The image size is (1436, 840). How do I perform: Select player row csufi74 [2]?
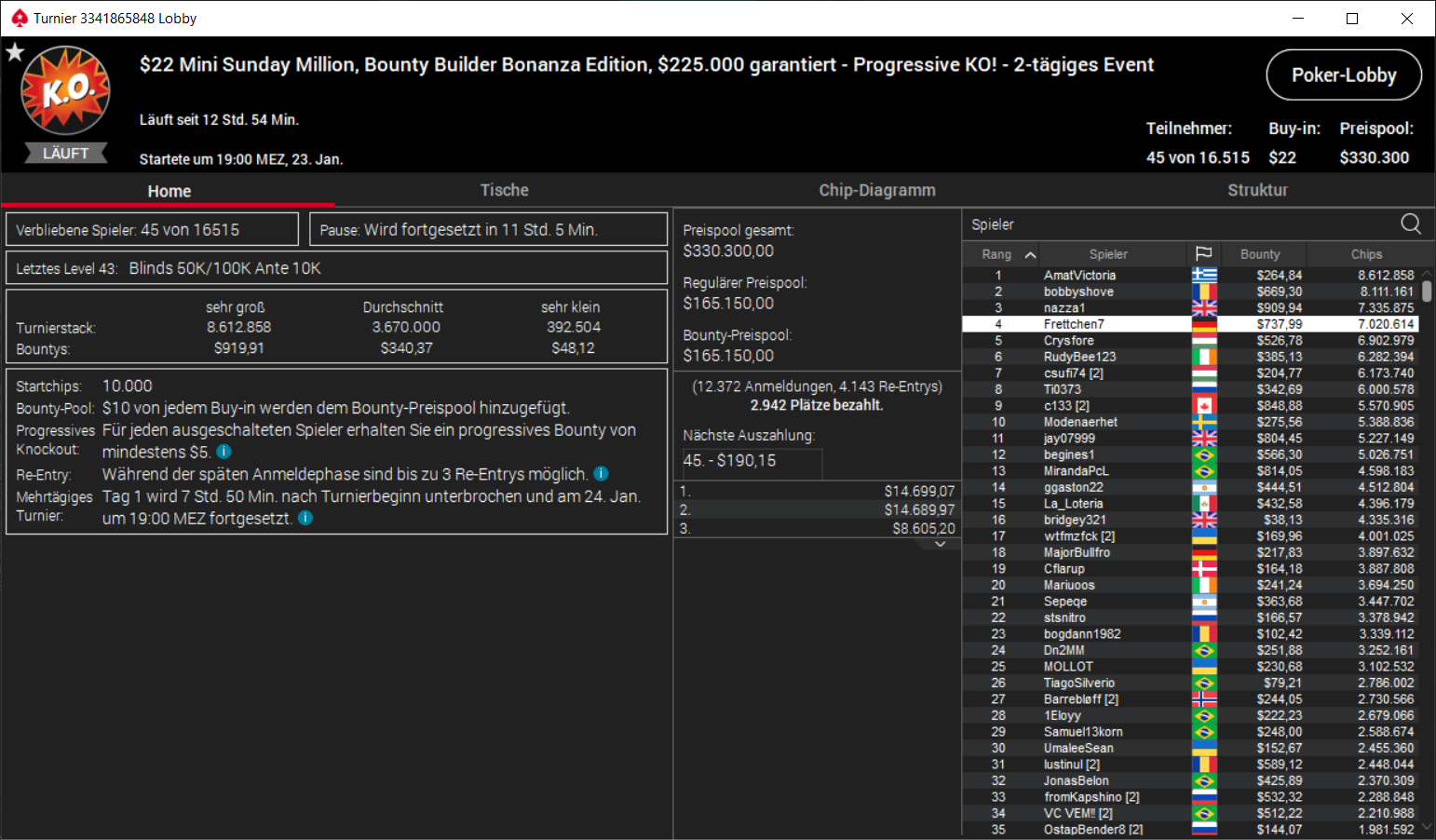(x=1190, y=373)
